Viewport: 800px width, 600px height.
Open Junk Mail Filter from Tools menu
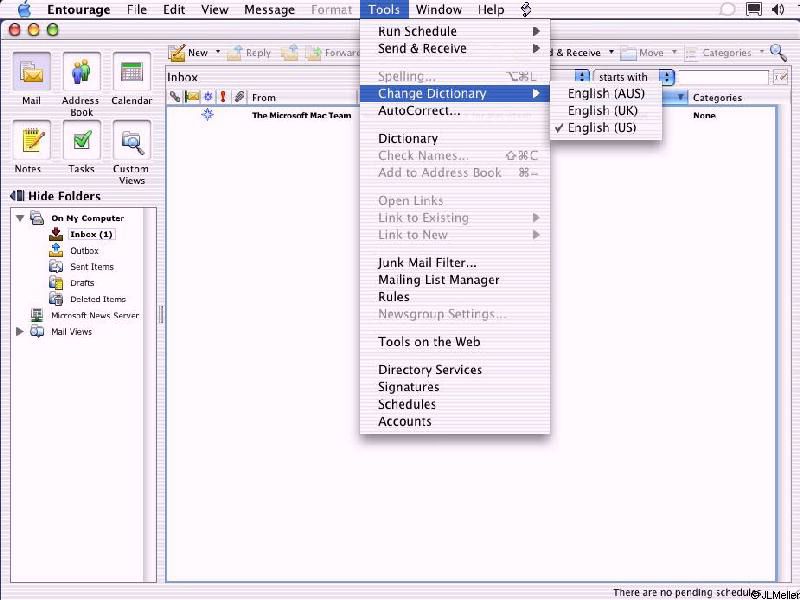point(455,263)
